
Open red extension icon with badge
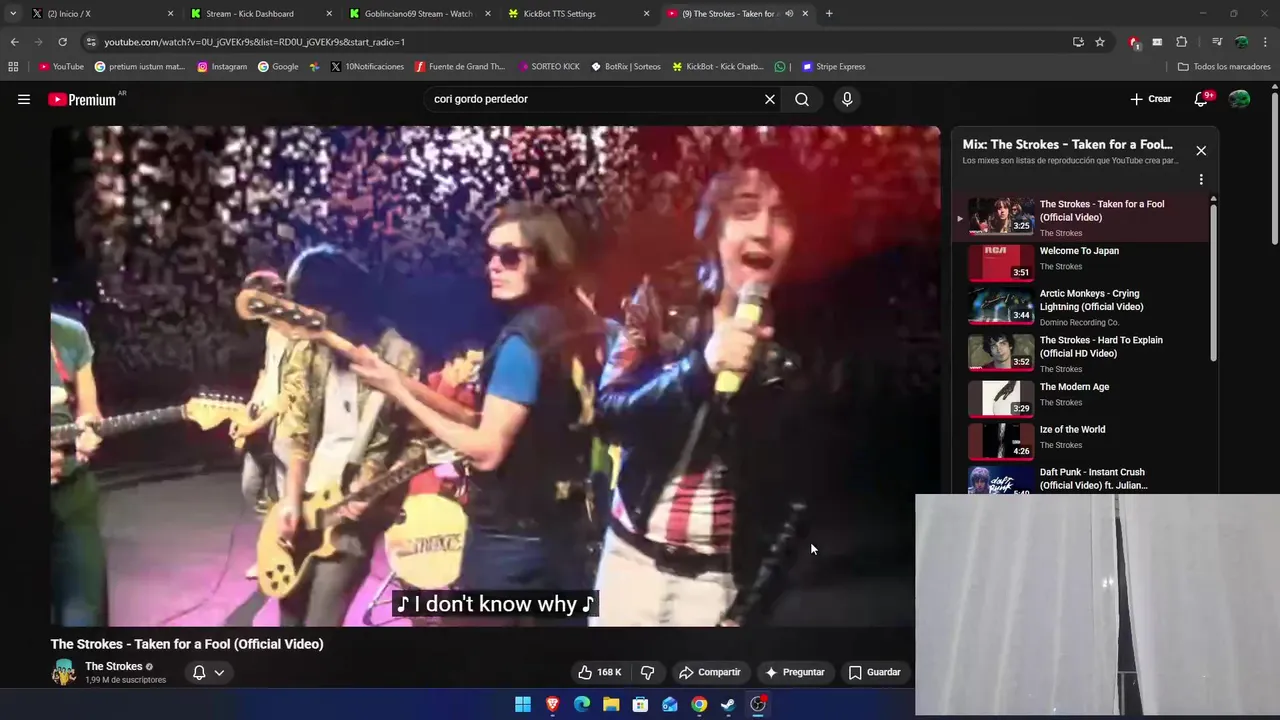[x=1134, y=42]
